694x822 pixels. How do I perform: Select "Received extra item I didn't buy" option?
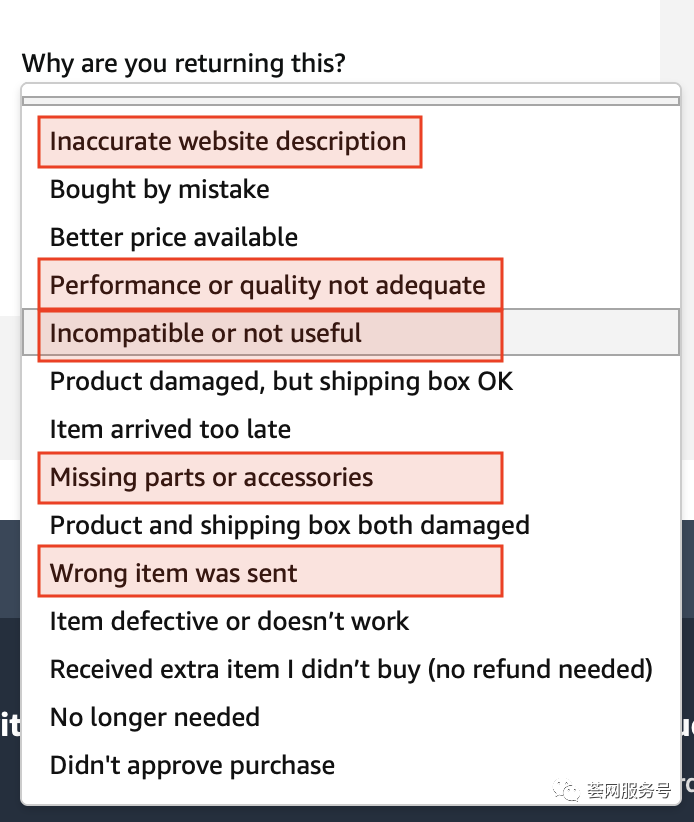(351, 669)
